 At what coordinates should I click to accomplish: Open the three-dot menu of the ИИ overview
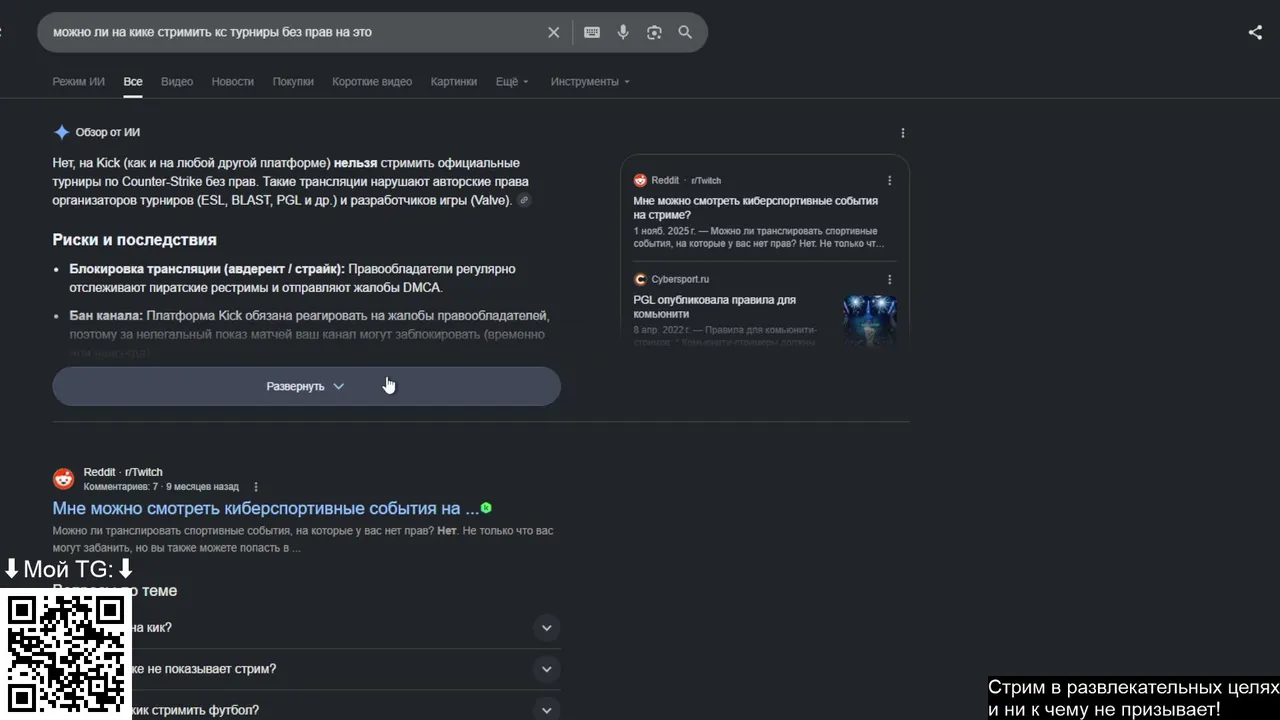click(903, 133)
